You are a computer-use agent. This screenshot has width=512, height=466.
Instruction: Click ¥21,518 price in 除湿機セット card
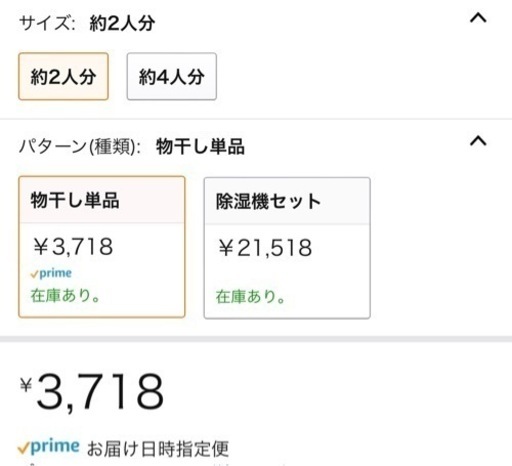[265, 248]
